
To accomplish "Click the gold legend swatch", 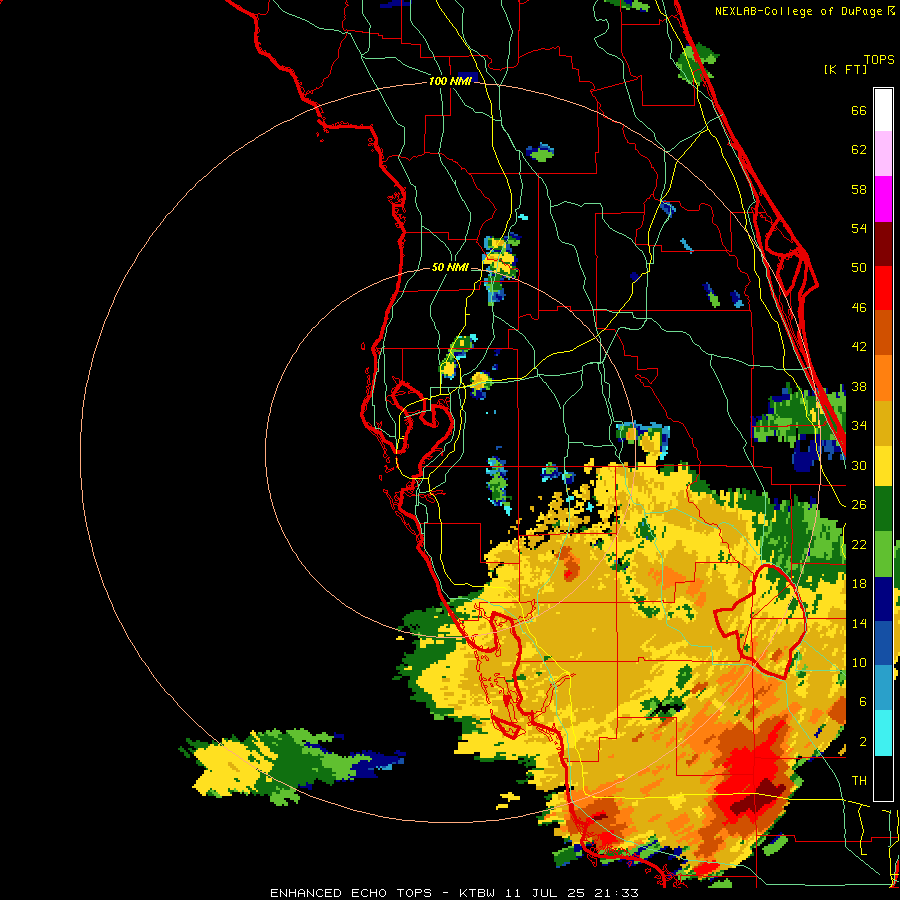I will (883, 423).
